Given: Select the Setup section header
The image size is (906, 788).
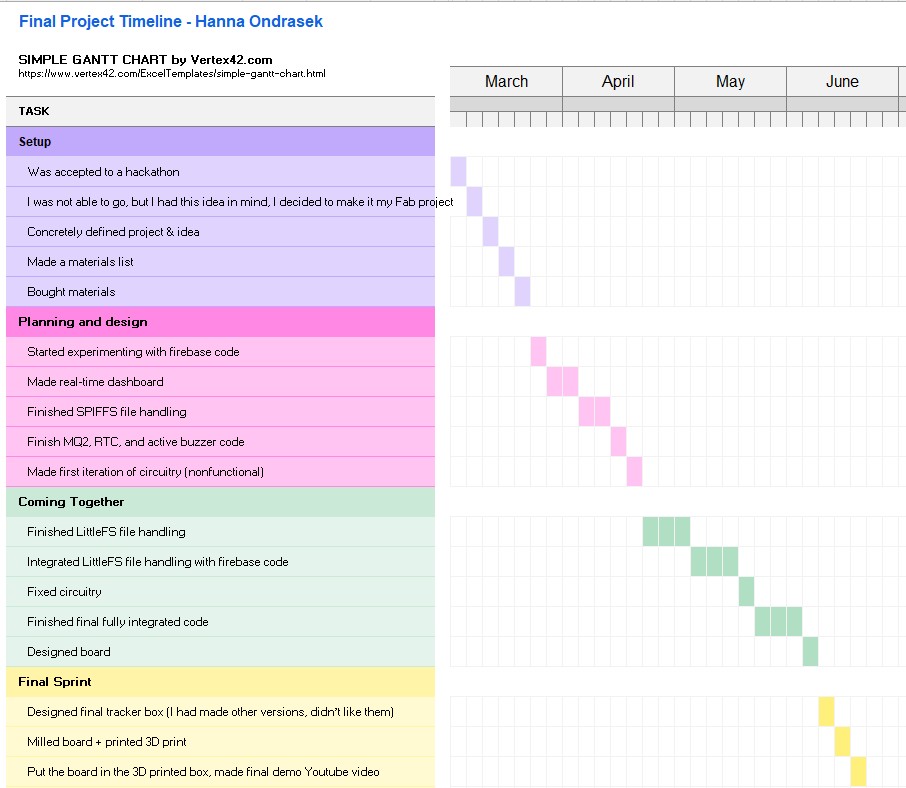Looking at the screenshot, I should tap(220, 142).
